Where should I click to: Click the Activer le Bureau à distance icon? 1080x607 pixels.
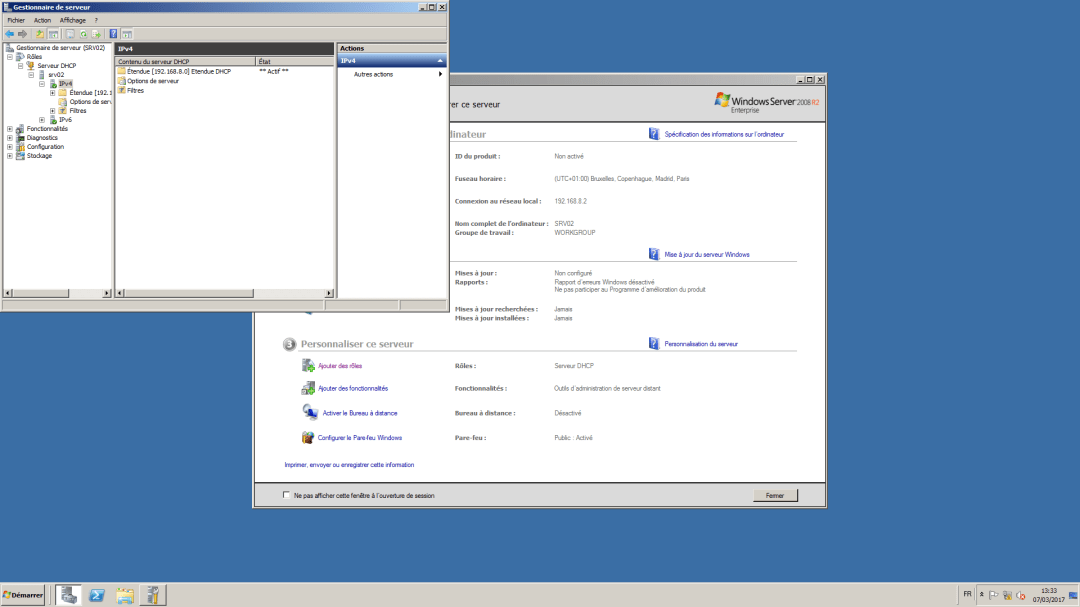(311, 411)
